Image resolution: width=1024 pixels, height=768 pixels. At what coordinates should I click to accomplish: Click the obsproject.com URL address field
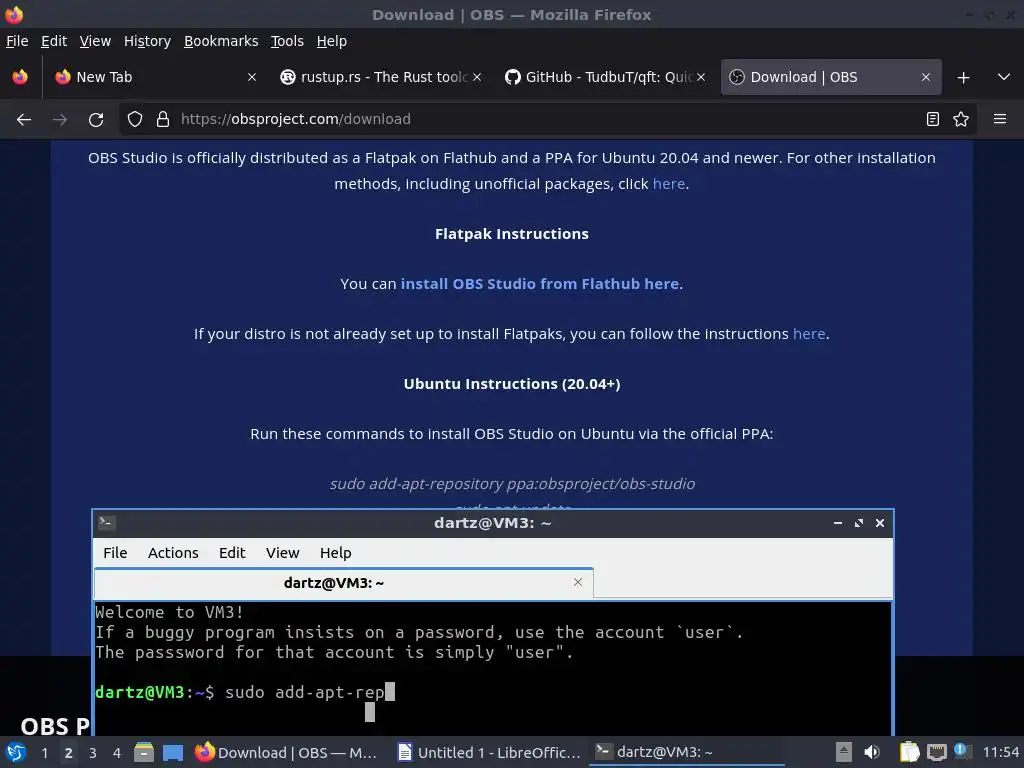549,120
